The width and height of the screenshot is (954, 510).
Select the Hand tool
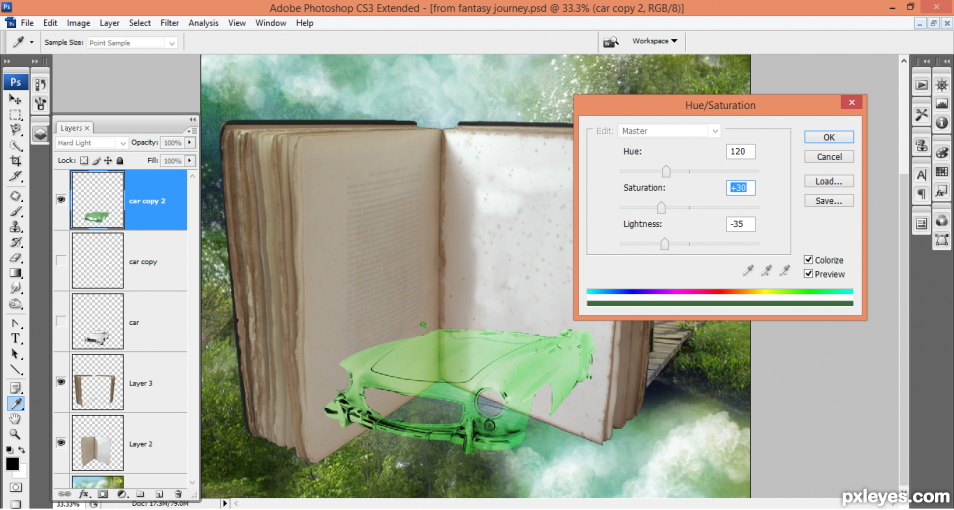[15, 419]
